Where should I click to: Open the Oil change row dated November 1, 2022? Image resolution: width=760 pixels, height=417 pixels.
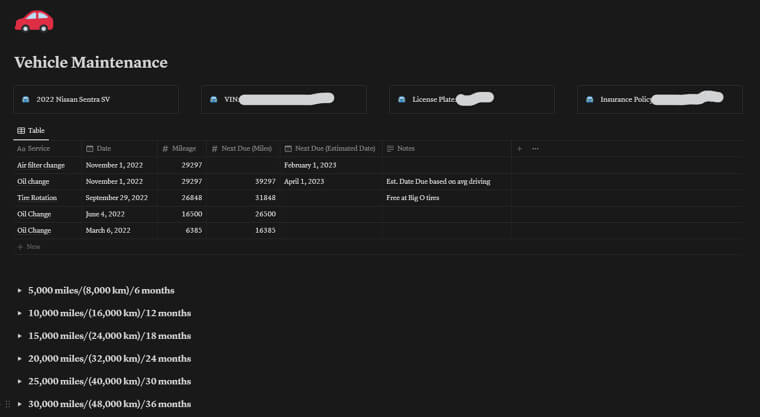(33, 181)
